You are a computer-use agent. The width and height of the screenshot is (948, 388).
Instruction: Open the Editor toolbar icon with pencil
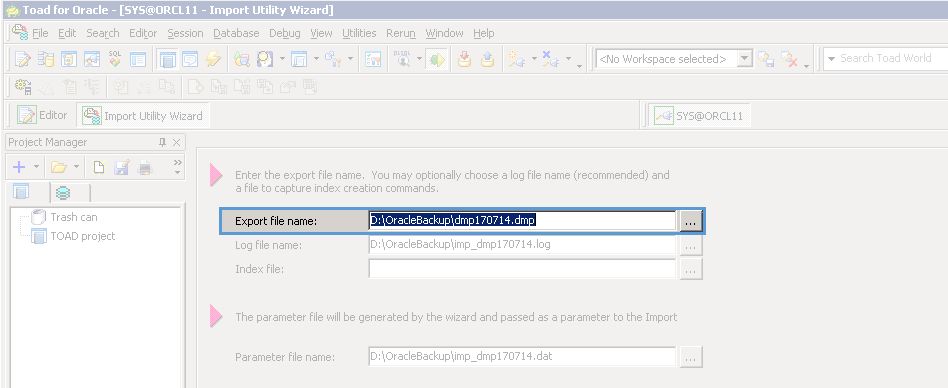[x=23, y=59]
